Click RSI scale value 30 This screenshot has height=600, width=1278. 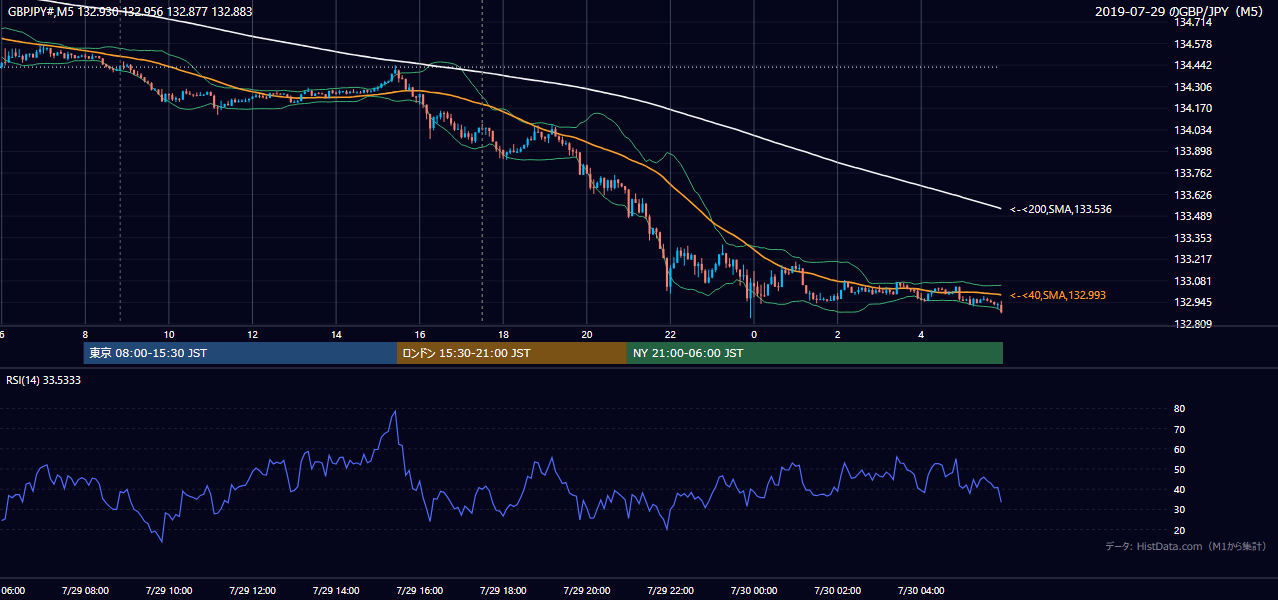click(x=1179, y=510)
